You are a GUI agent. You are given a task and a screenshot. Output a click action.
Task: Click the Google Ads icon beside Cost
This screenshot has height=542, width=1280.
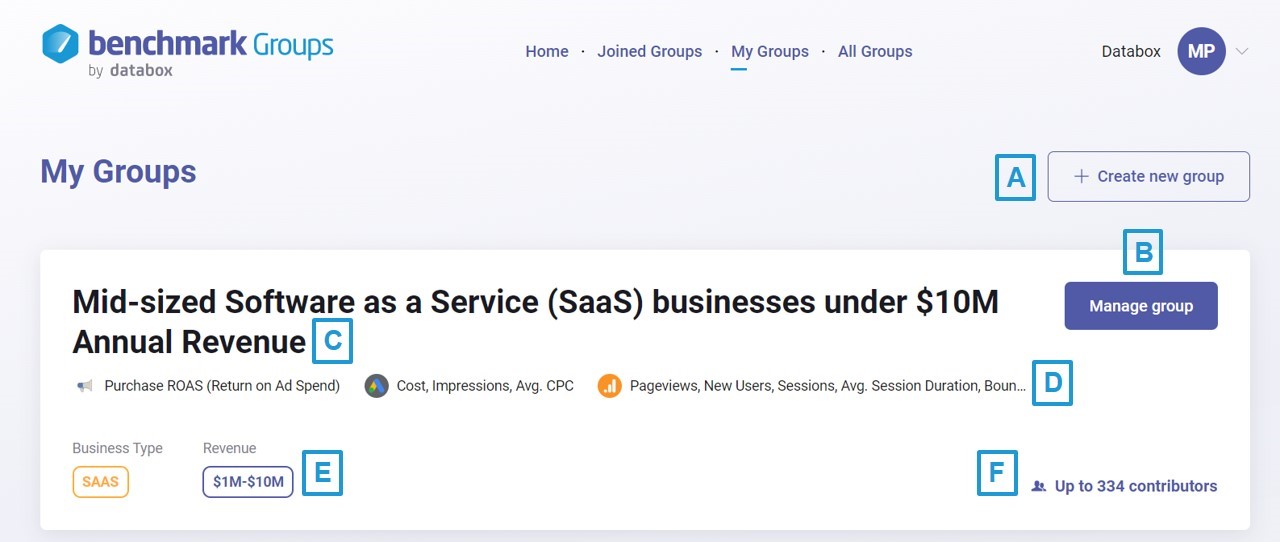[x=376, y=386]
